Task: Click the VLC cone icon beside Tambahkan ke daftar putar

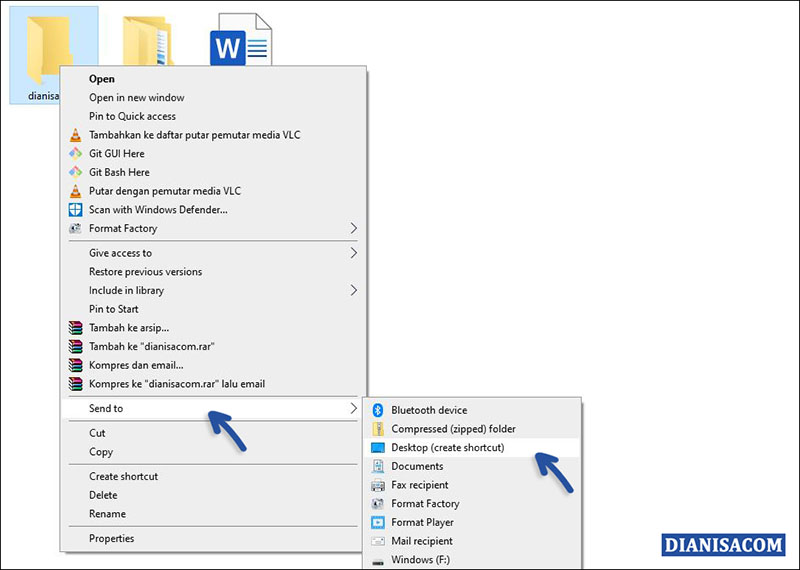Action: point(76,135)
